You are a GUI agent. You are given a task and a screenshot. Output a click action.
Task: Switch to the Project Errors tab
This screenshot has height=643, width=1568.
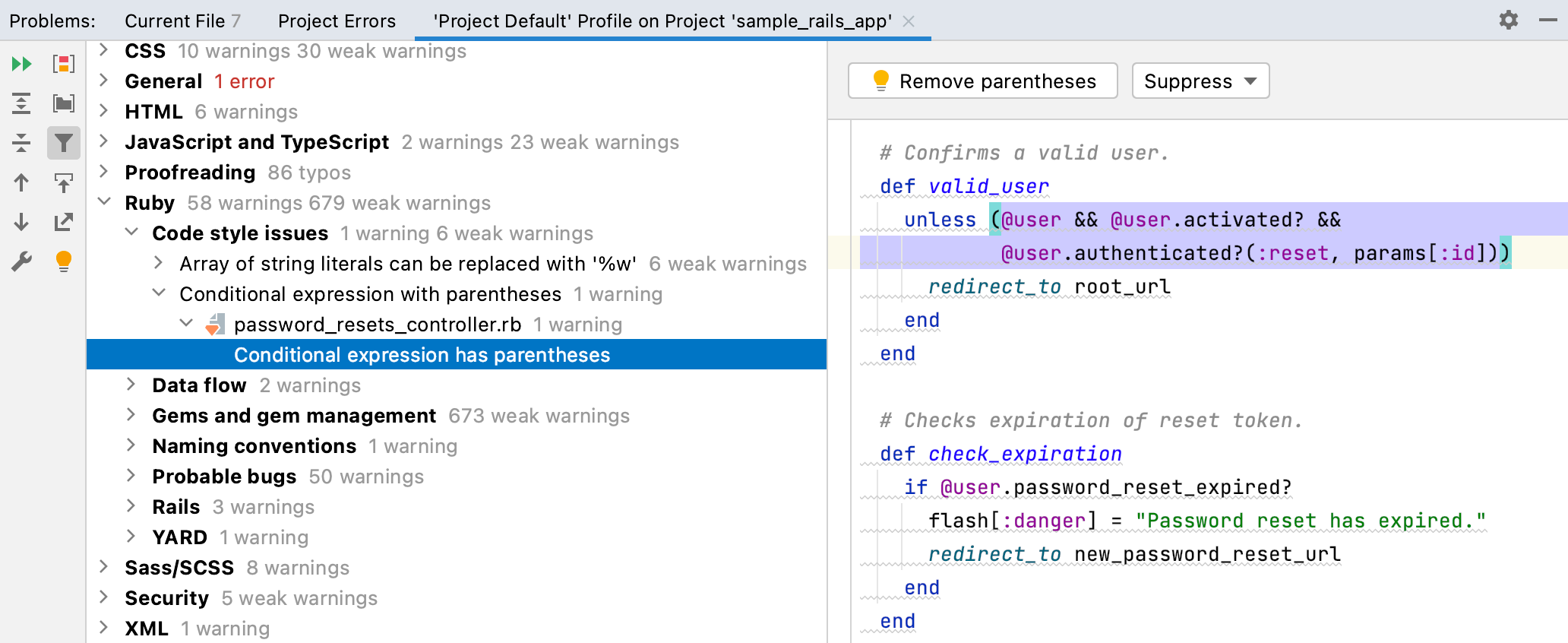click(x=337, y=21)
